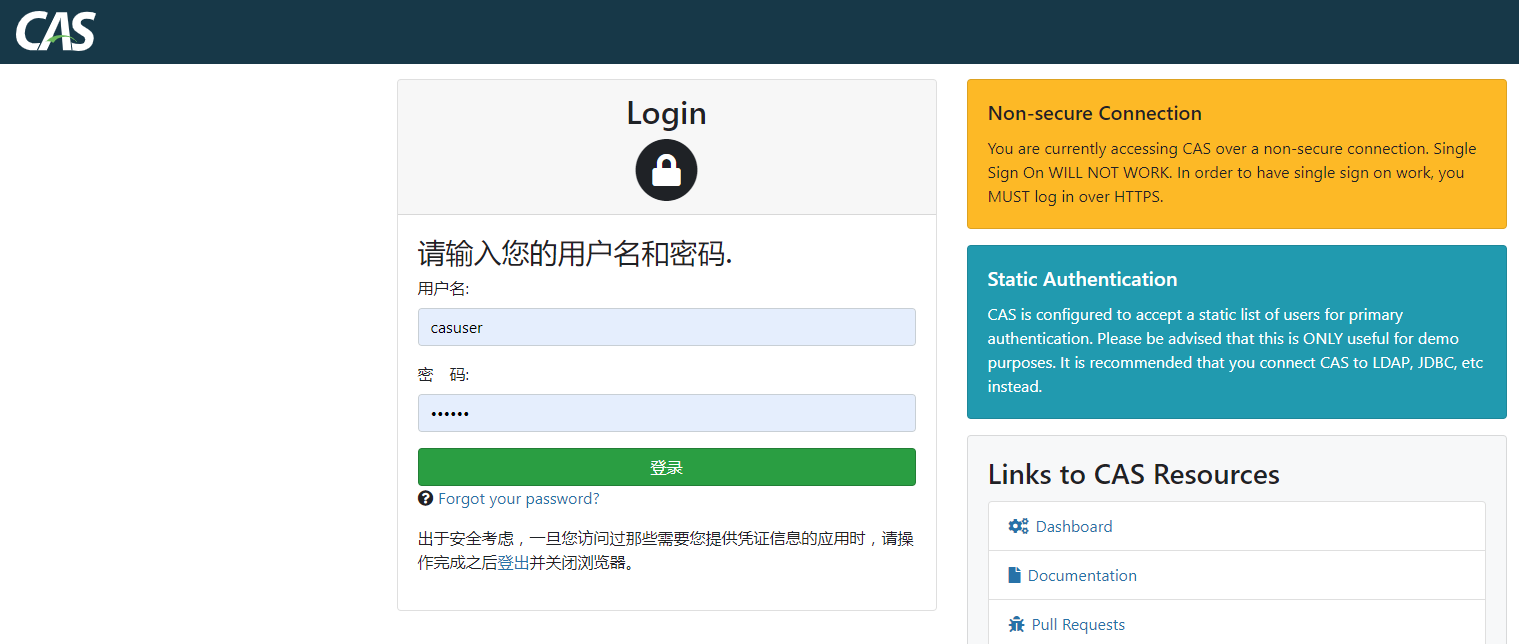
Task: Click the Pull Requests bug icon
Action: [x=1016, y=624]
